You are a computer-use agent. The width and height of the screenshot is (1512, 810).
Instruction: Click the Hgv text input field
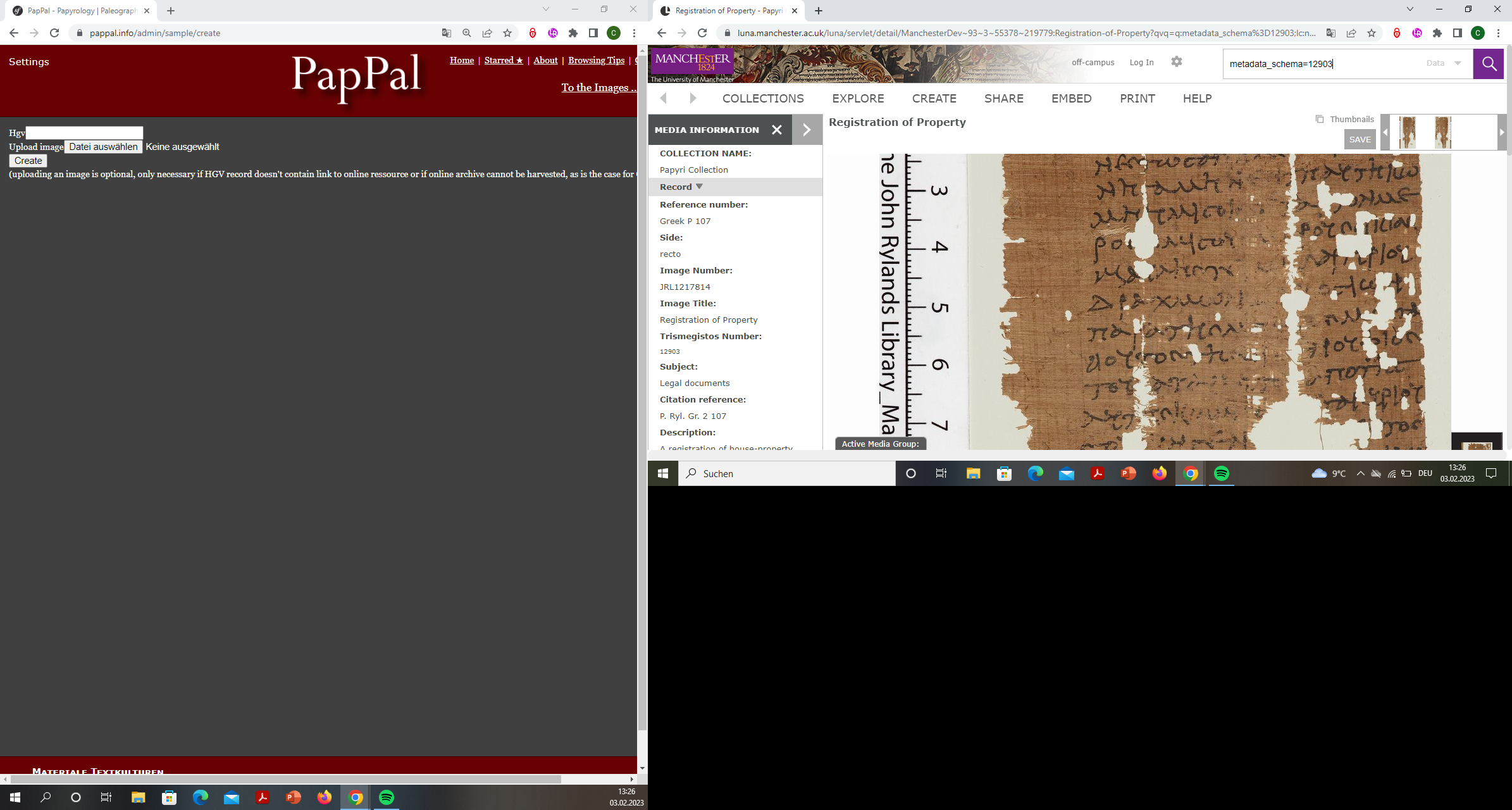[x=84, y=133]
